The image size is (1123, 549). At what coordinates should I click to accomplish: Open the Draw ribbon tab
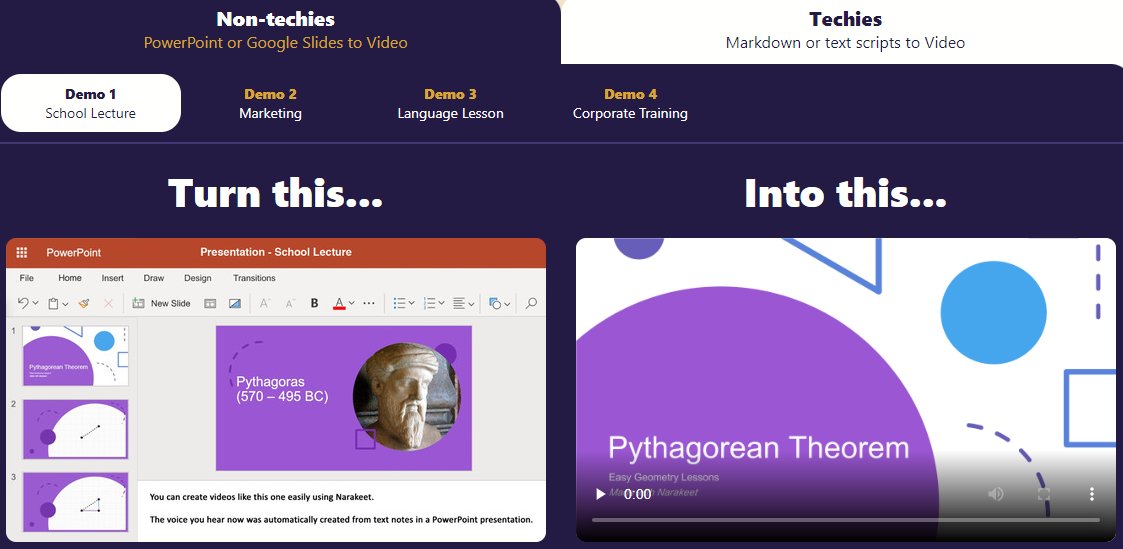pyautogui.click(x=154, y=278)
